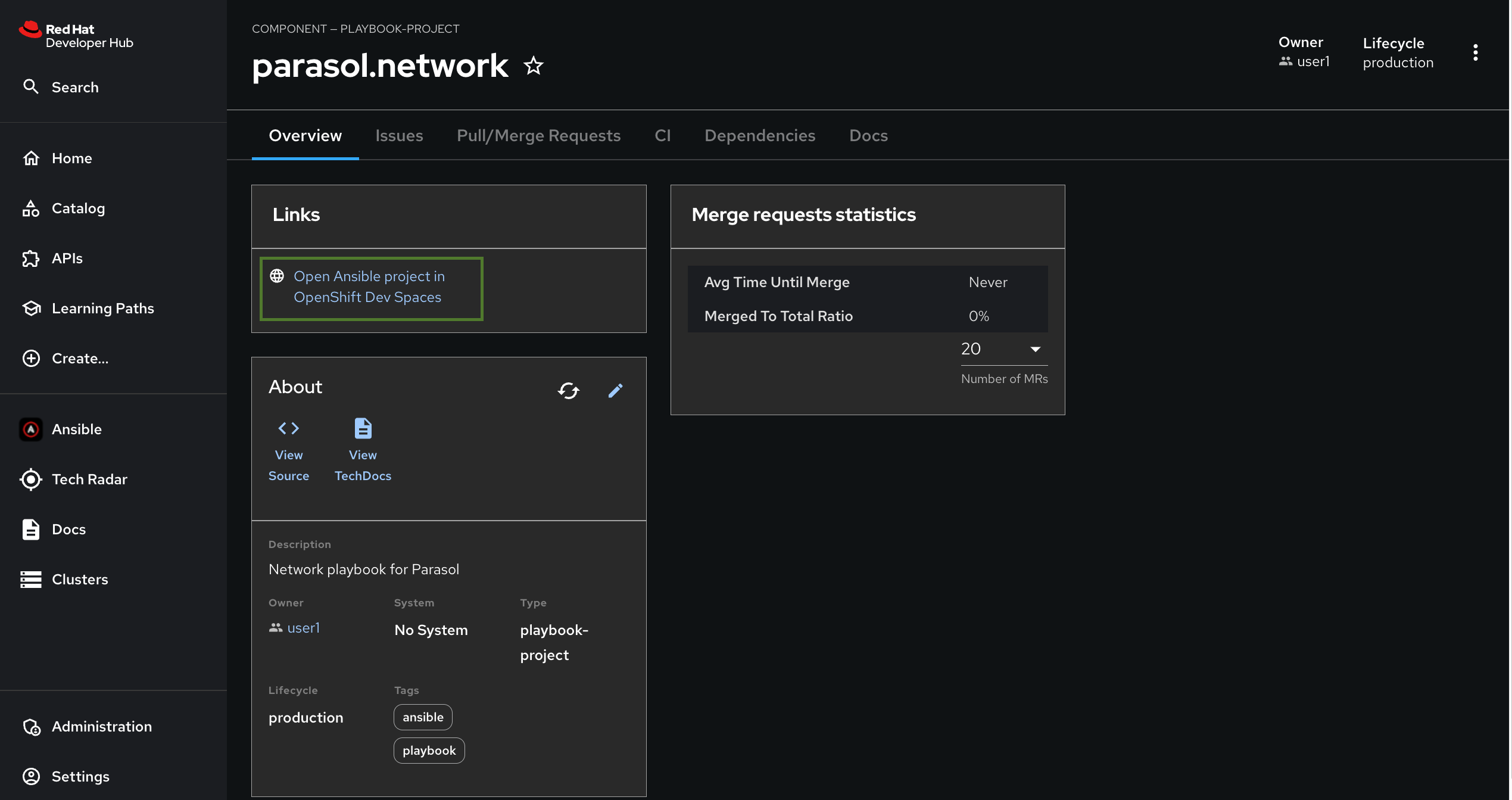Switch to the Dependencies tab
The width and height of the screenshot is (1512, 800).
pos(759,136)
